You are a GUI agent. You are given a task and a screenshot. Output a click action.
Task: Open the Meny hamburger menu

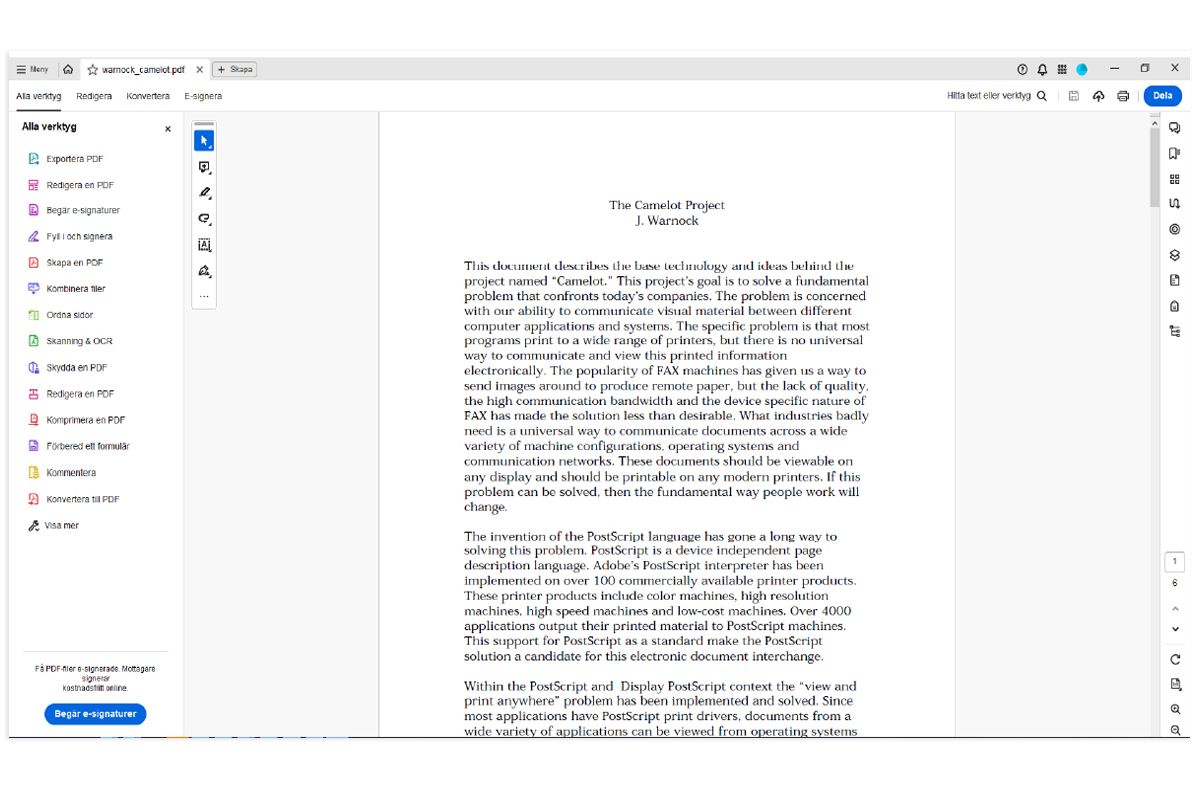[33, 70]
